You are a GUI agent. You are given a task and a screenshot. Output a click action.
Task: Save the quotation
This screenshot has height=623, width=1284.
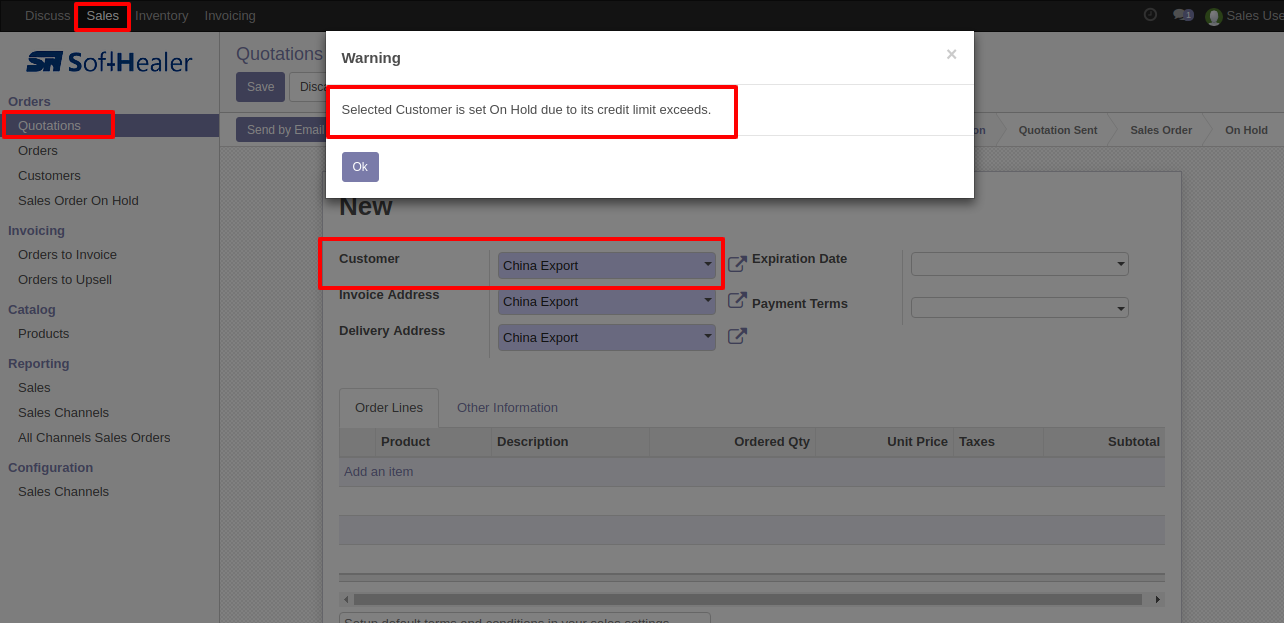point(261,87)
